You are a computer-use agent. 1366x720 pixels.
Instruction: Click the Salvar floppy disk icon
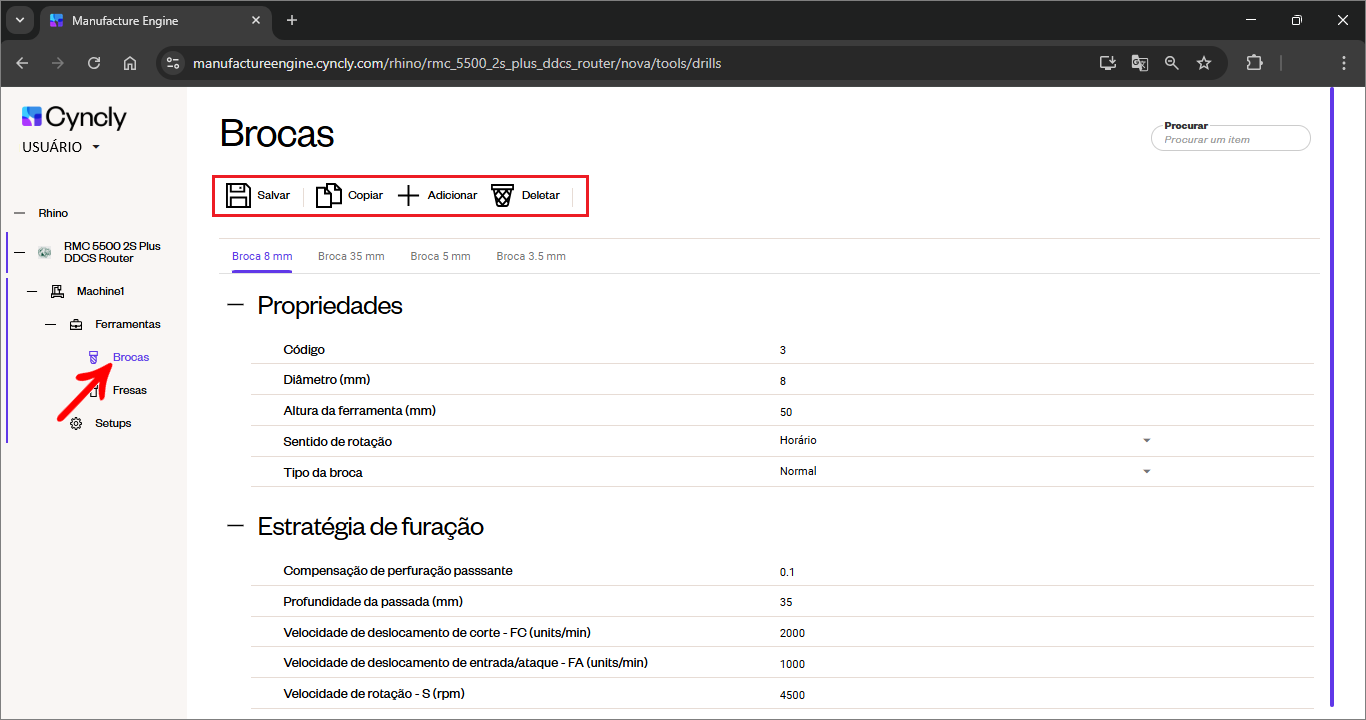[238, 195]
